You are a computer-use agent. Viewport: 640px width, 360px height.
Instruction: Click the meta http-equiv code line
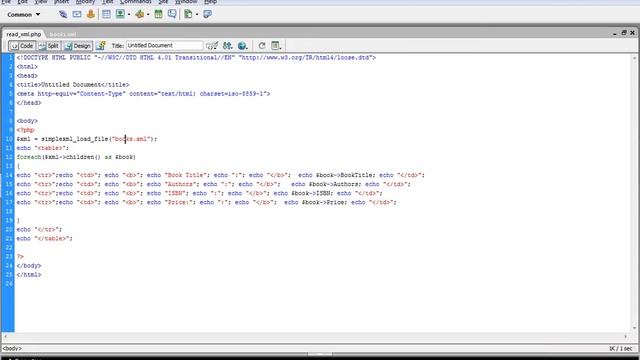coord(143,93)
